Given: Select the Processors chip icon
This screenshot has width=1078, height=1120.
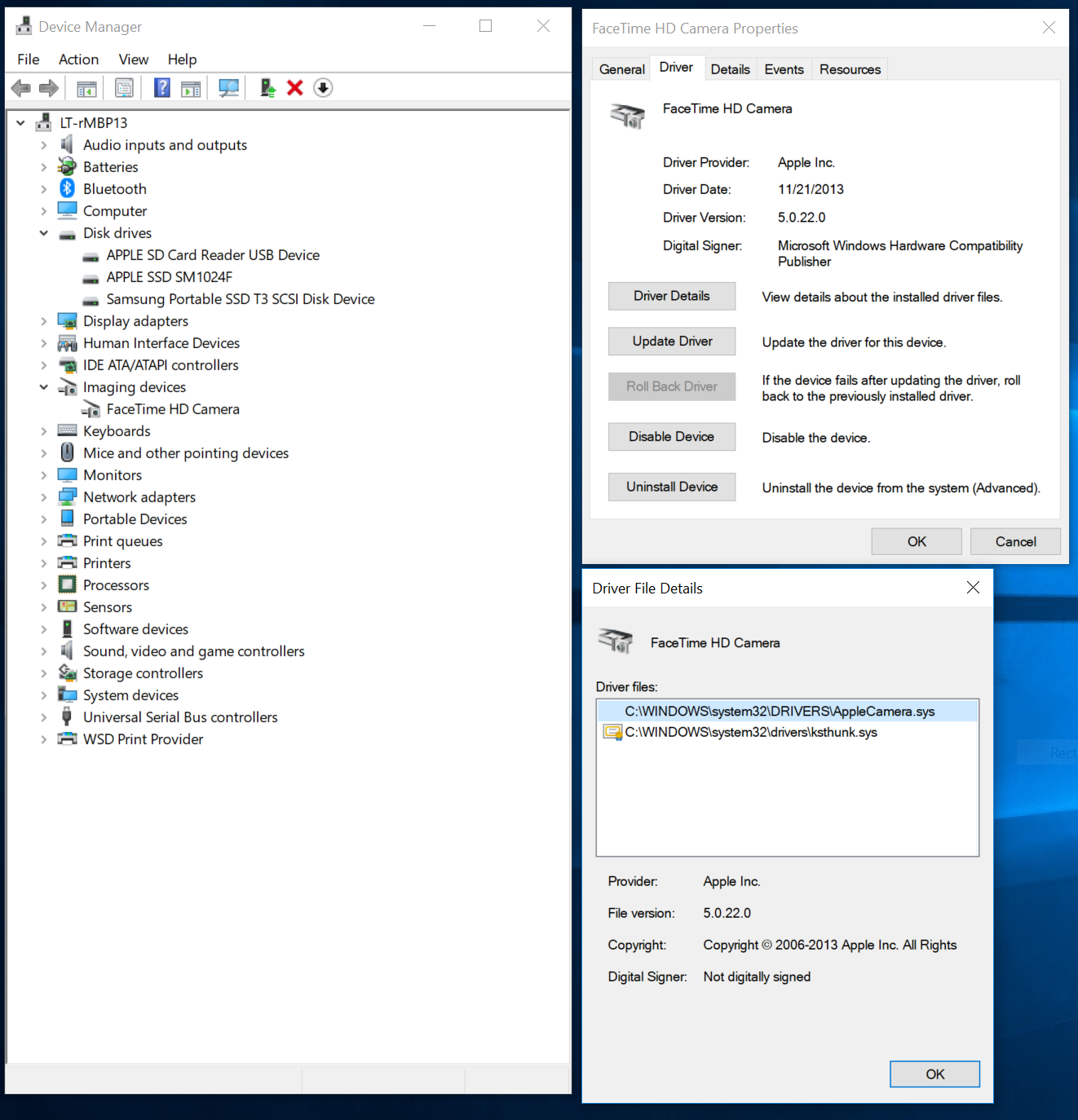Looking at the screenshot, I should [67, 584].
